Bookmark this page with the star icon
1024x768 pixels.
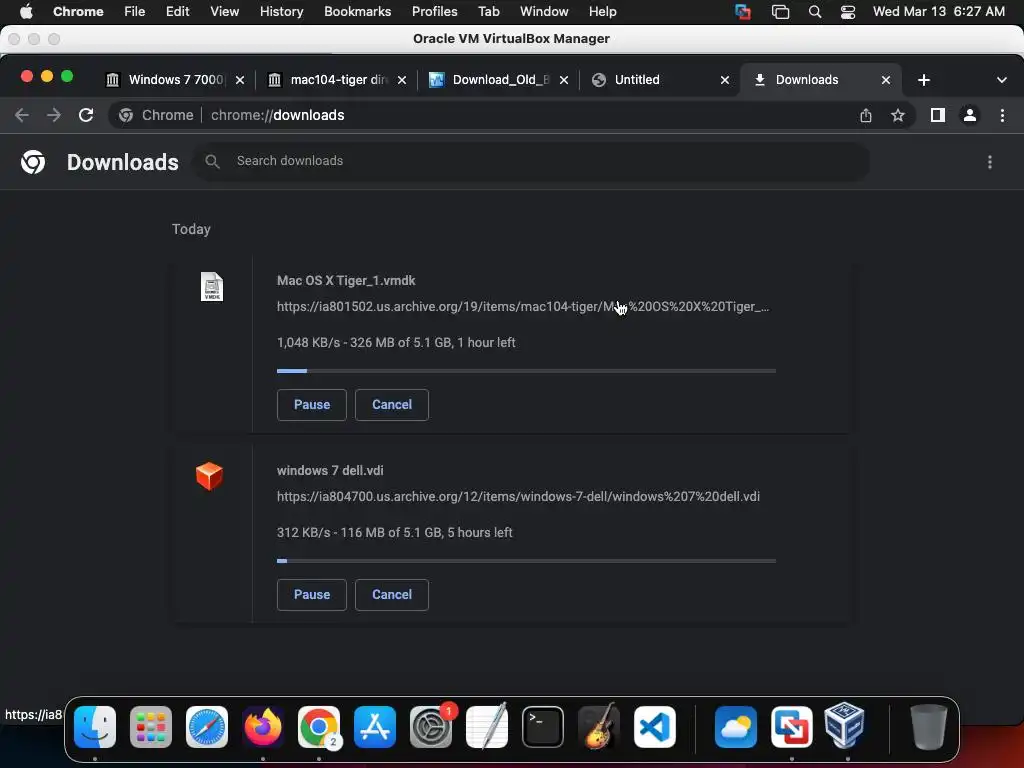(898, 116)
